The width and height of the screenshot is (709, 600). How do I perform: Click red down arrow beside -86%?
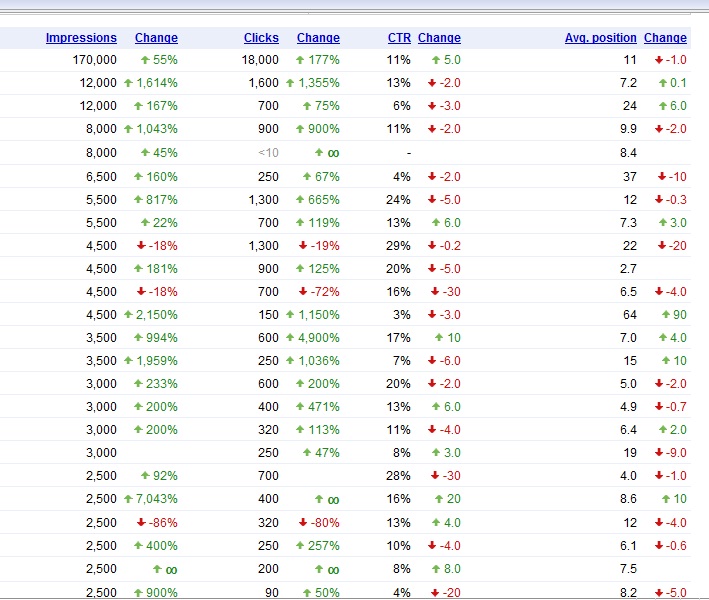tap(141, 523)
